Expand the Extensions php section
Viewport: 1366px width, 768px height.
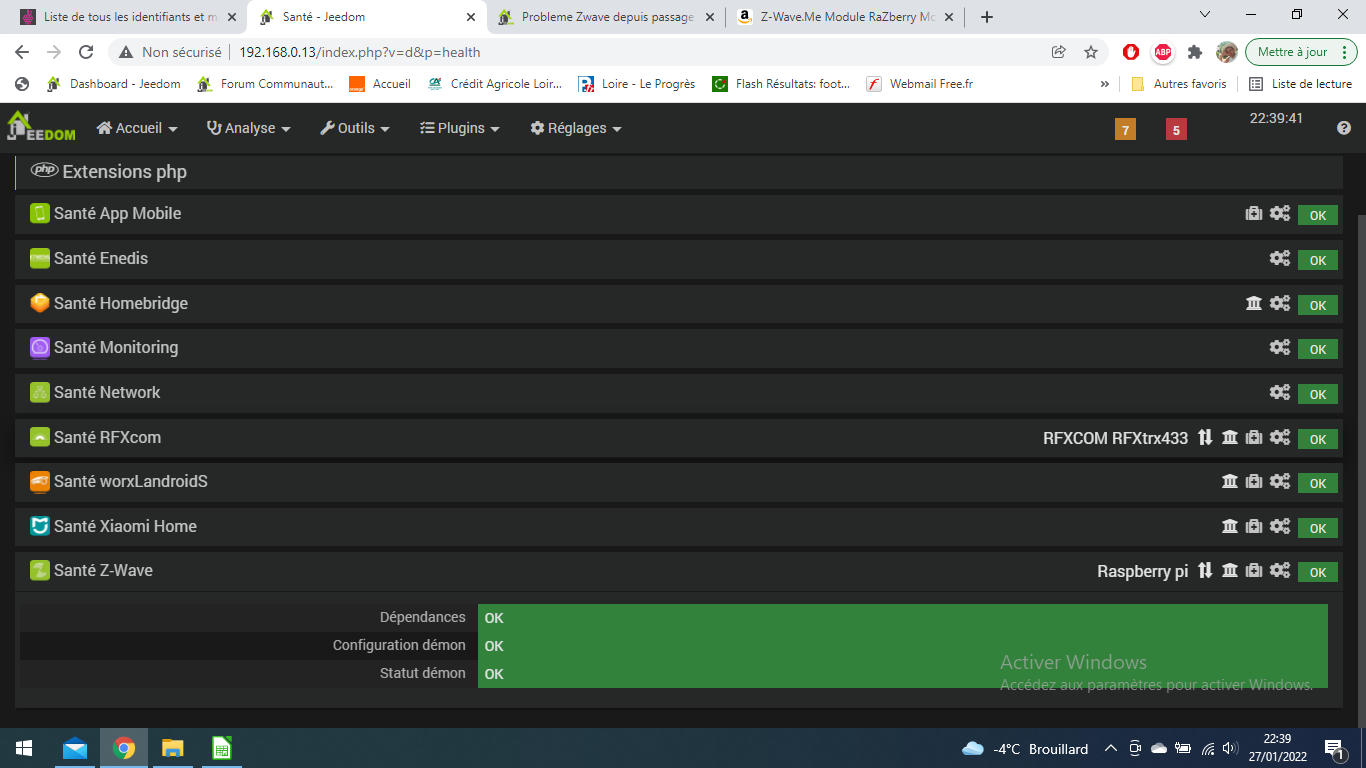(x=124, y=172)
